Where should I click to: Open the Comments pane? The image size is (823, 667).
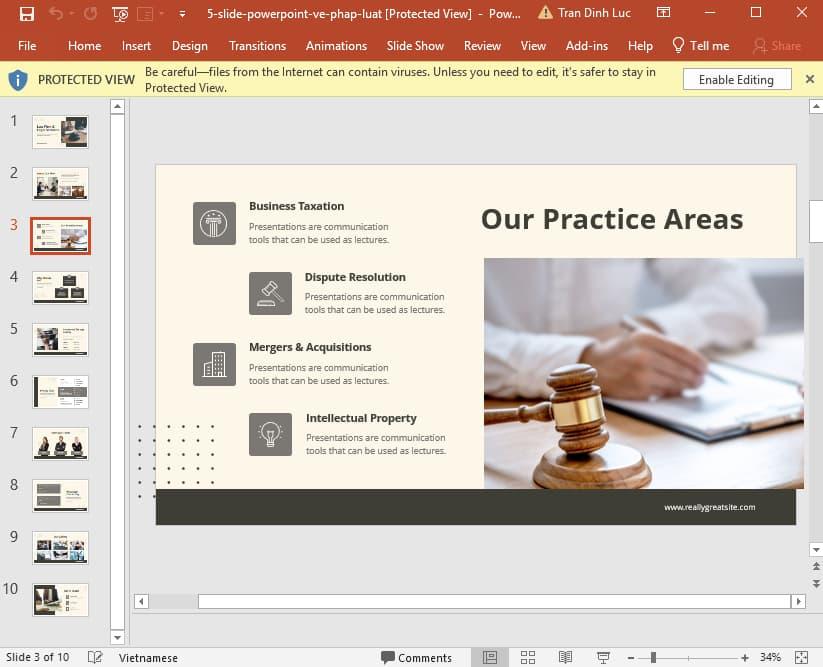tap(417, 657)
